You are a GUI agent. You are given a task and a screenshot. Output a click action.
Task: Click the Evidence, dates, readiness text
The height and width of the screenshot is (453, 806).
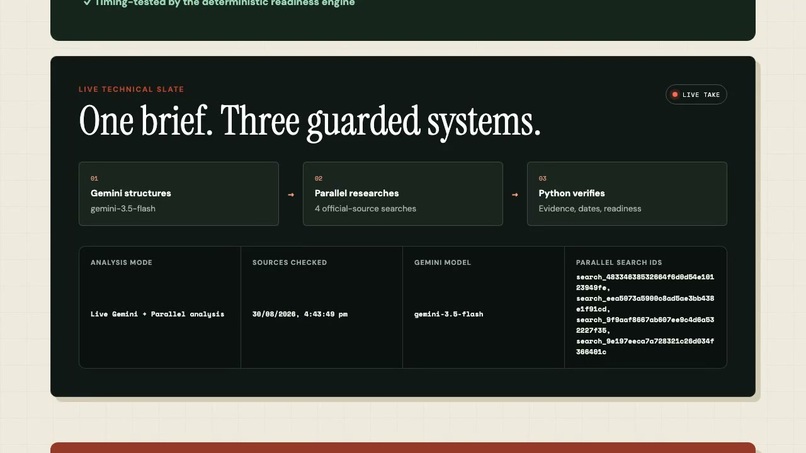590,209
